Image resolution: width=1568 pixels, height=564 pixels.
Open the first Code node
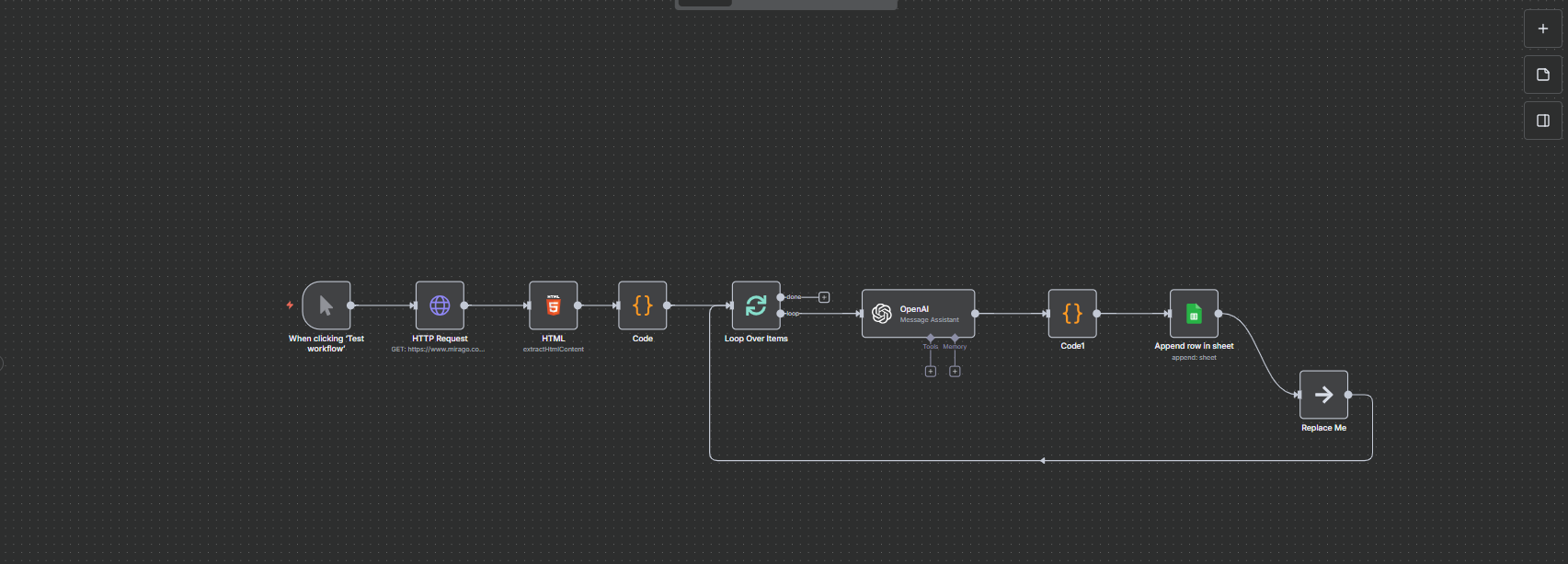[642, 305]
